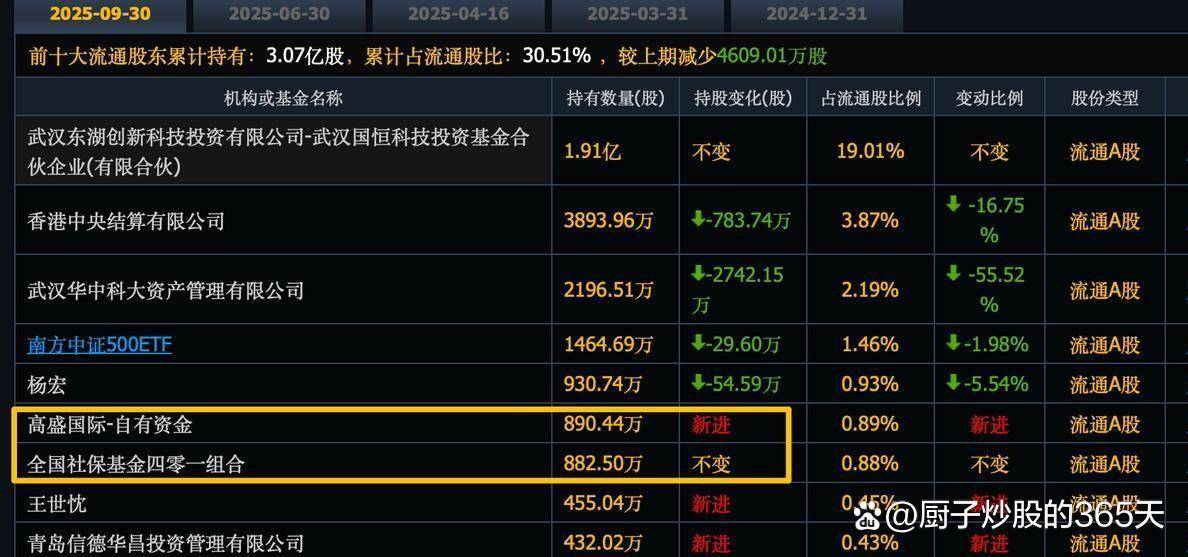The image size is (1188, 557).
Task: Click the down arrow next to -1.98%
Action: (953, 344)
